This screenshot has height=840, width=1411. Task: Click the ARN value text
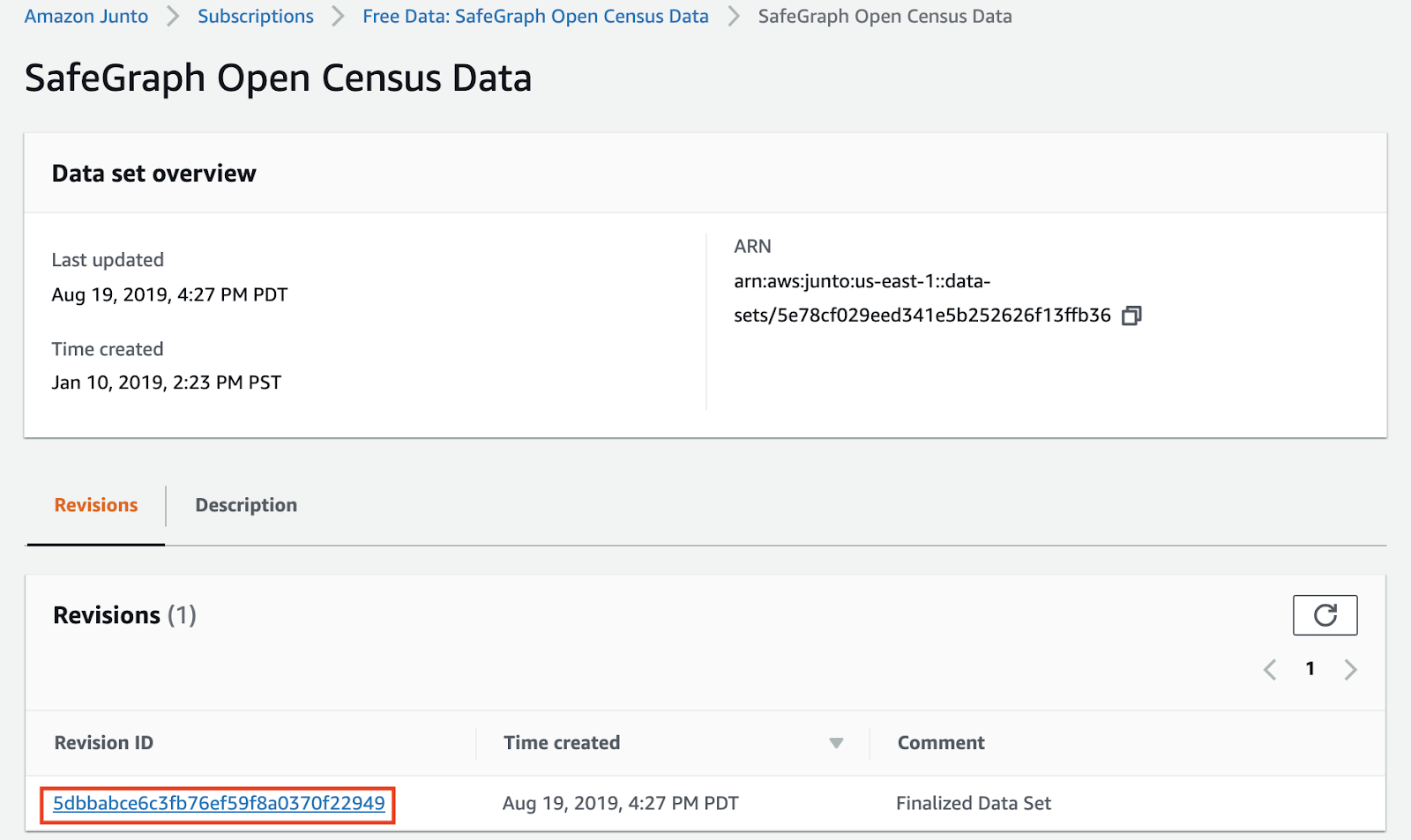tap(922, 315)
